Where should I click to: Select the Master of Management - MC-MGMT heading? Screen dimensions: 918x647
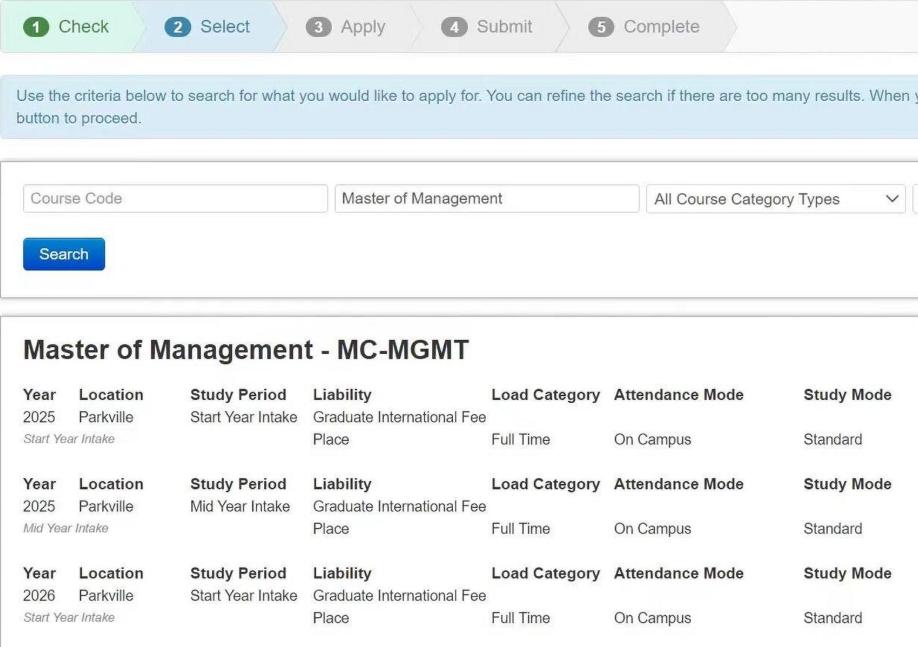[x=246, y=350]
